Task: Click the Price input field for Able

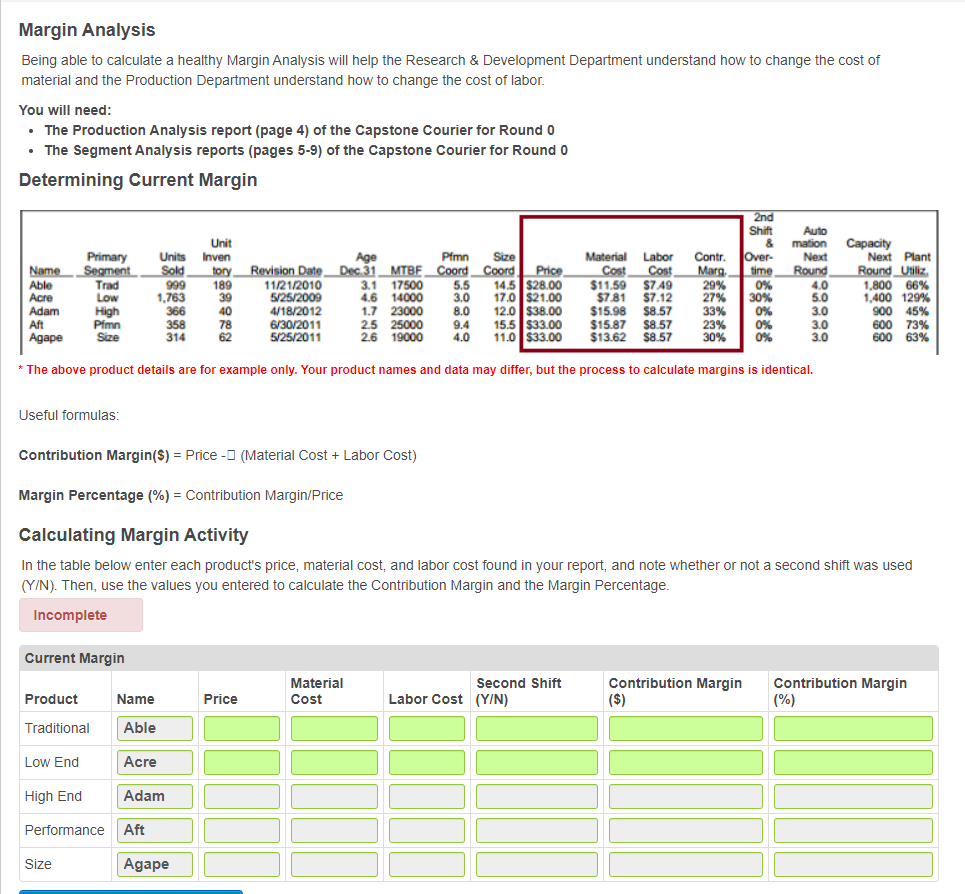Action: click(241, 728)
